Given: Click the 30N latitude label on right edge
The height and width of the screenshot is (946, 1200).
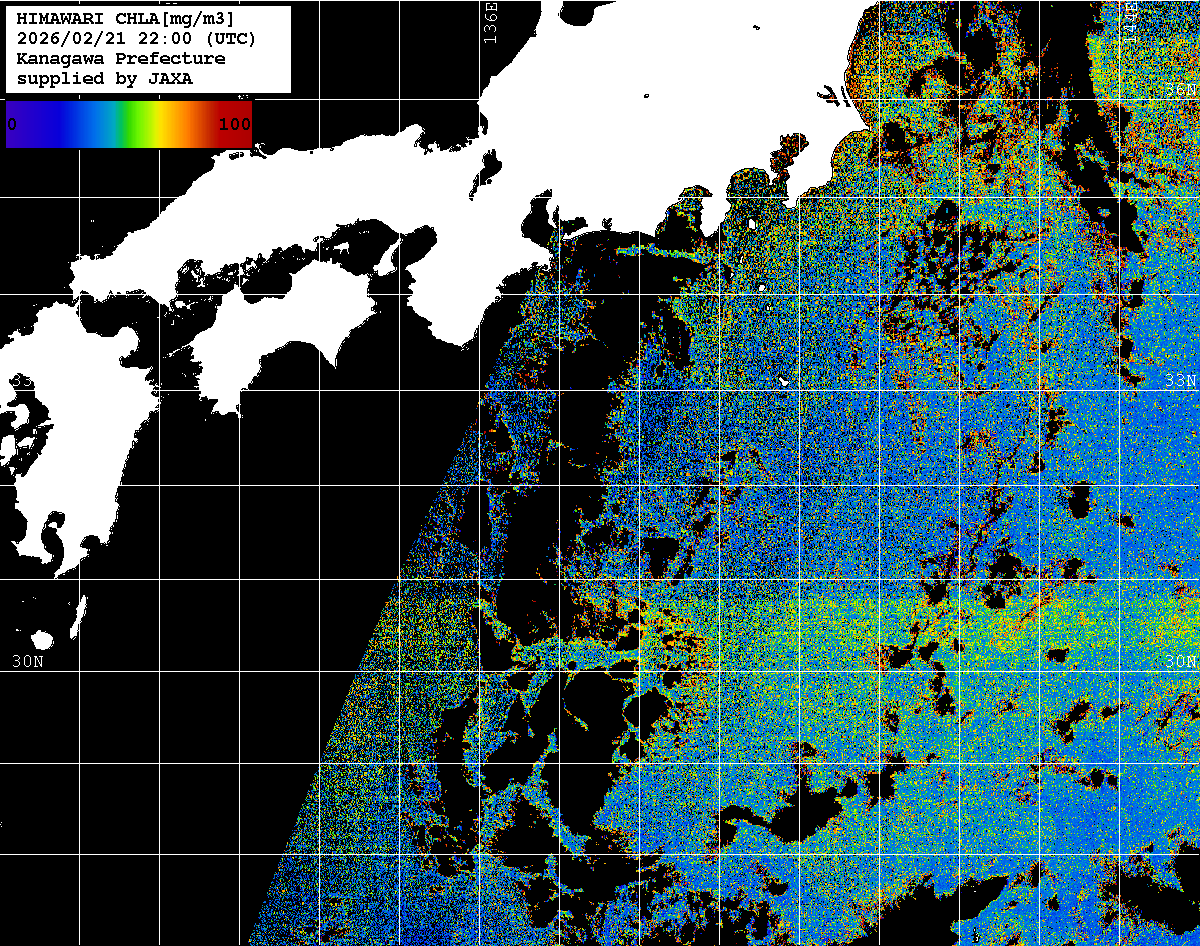Looking at the screenshot, I should click(x=1181, y=662).
